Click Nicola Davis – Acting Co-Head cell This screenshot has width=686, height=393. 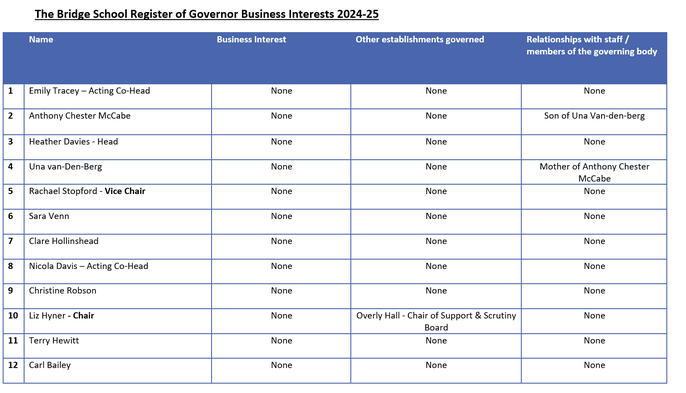(x=118, y=271)
